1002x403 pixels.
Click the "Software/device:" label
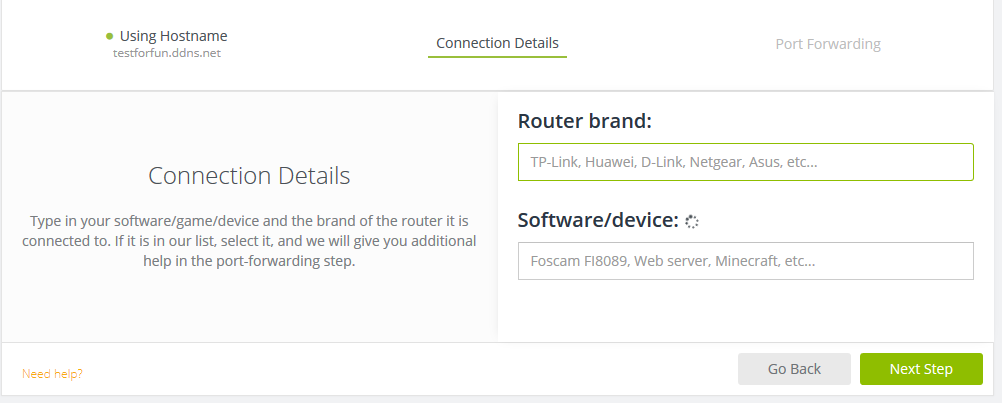tap(597, 221)
